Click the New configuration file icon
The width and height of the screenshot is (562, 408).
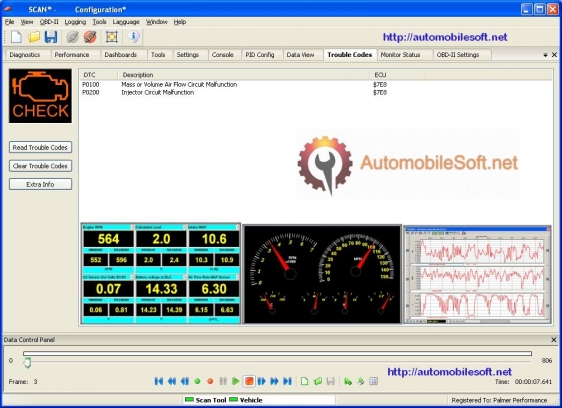[x=16, y=37]
